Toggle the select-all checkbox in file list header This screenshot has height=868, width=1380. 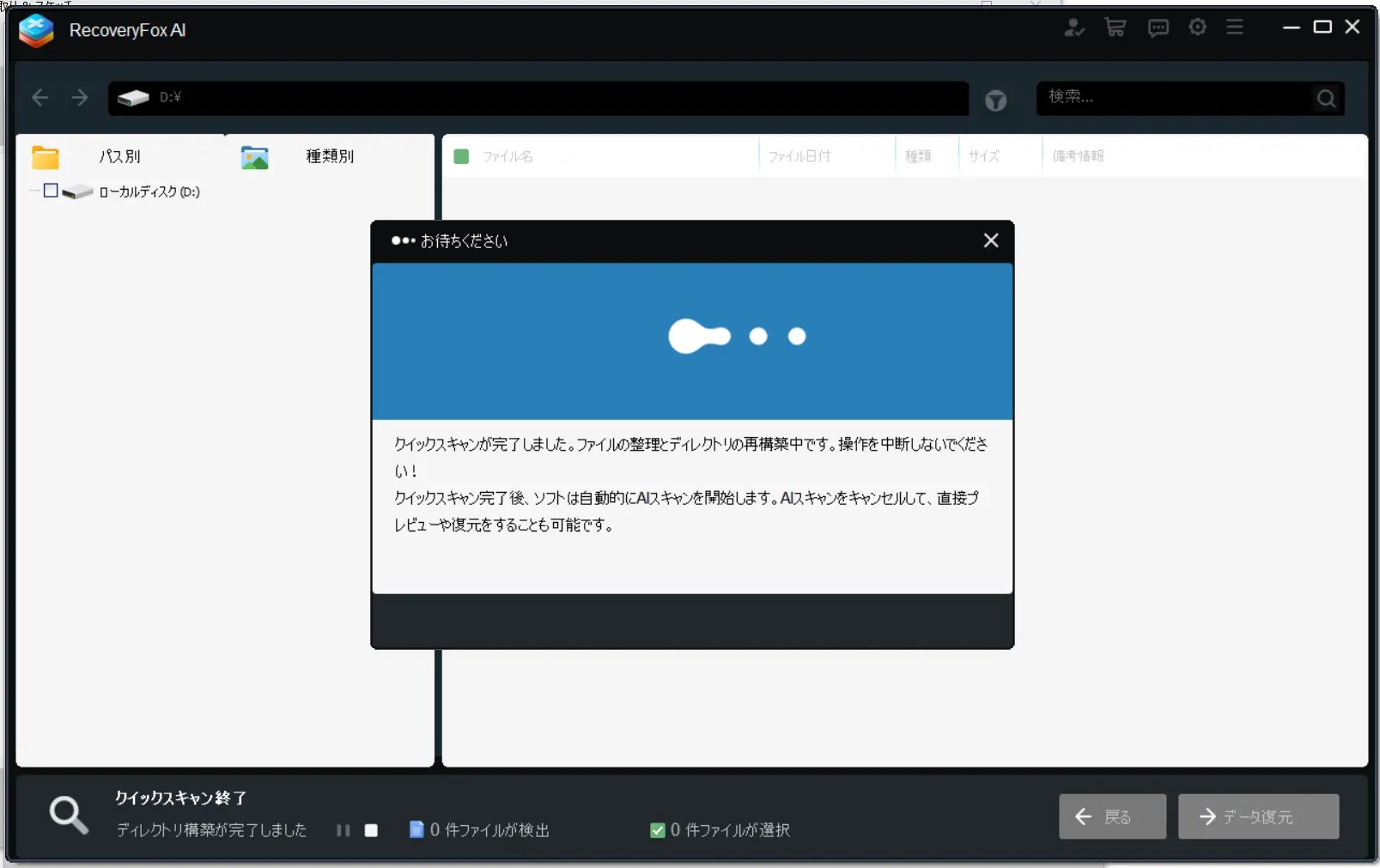[461, 156]
